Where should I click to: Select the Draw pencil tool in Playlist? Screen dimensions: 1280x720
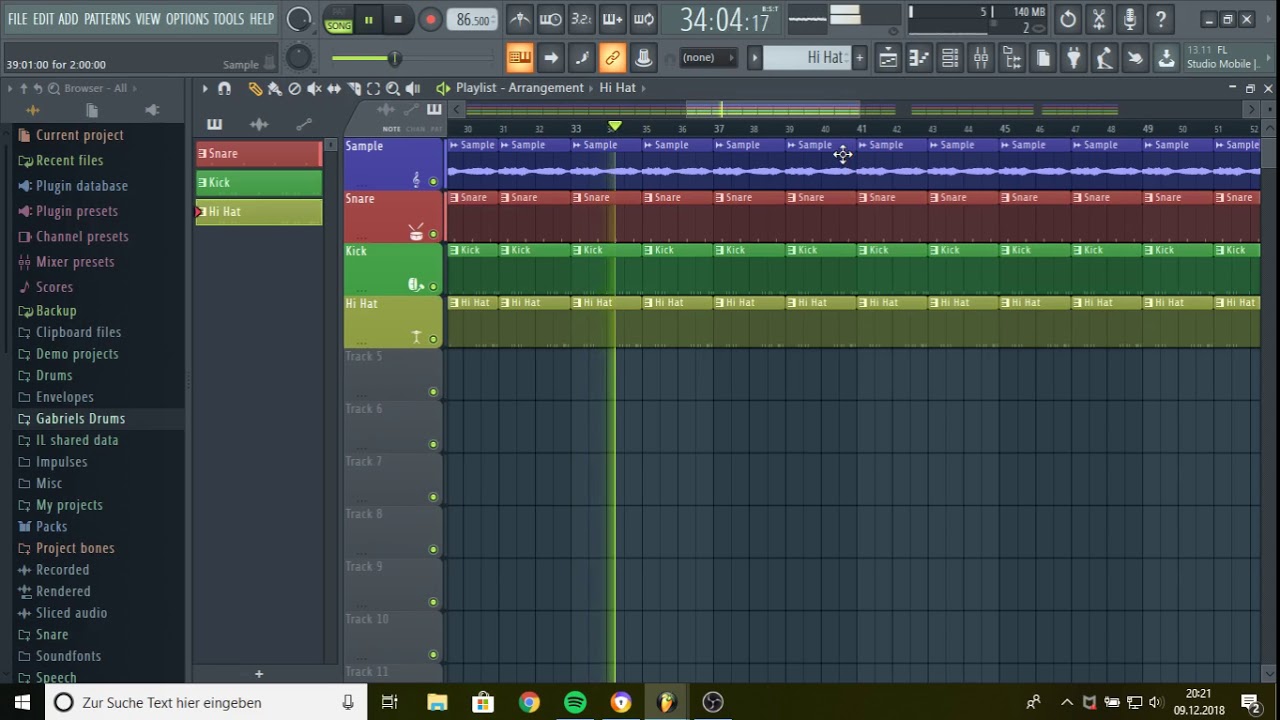tap(255, 89)
